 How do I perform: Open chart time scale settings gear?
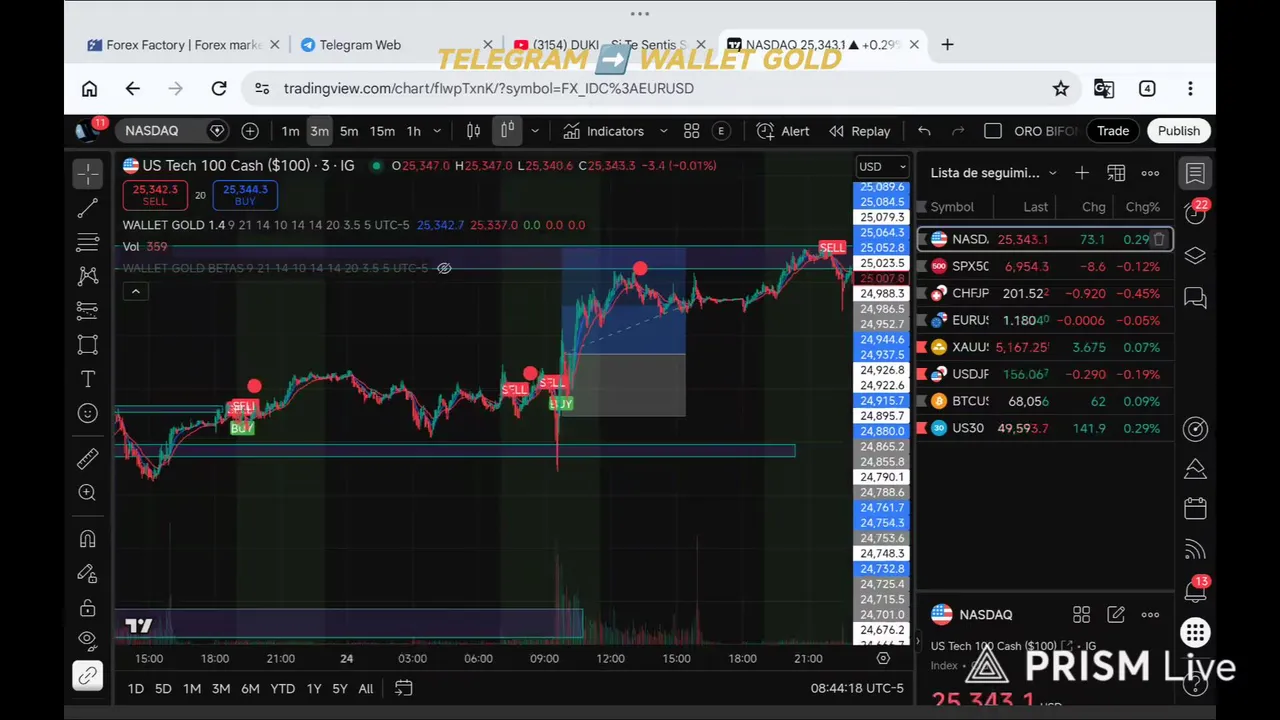883,658
